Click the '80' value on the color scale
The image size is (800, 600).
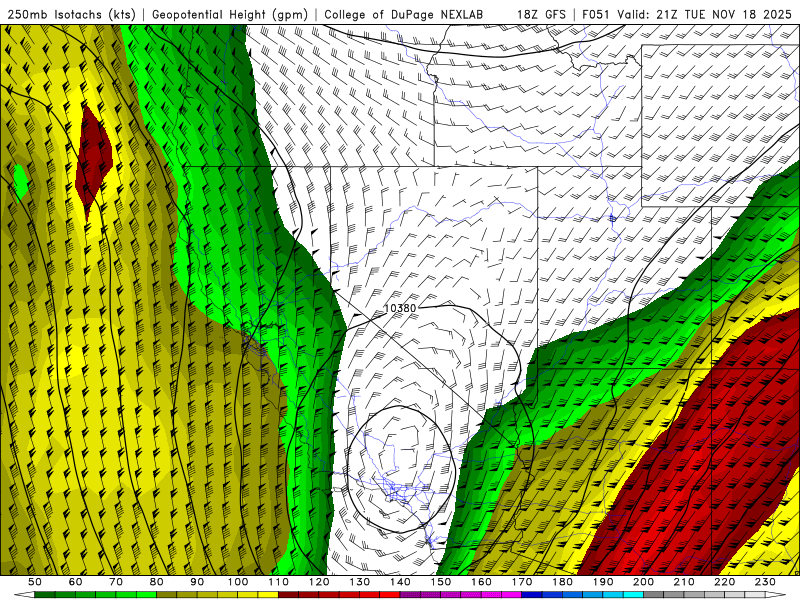click(157, 582)
